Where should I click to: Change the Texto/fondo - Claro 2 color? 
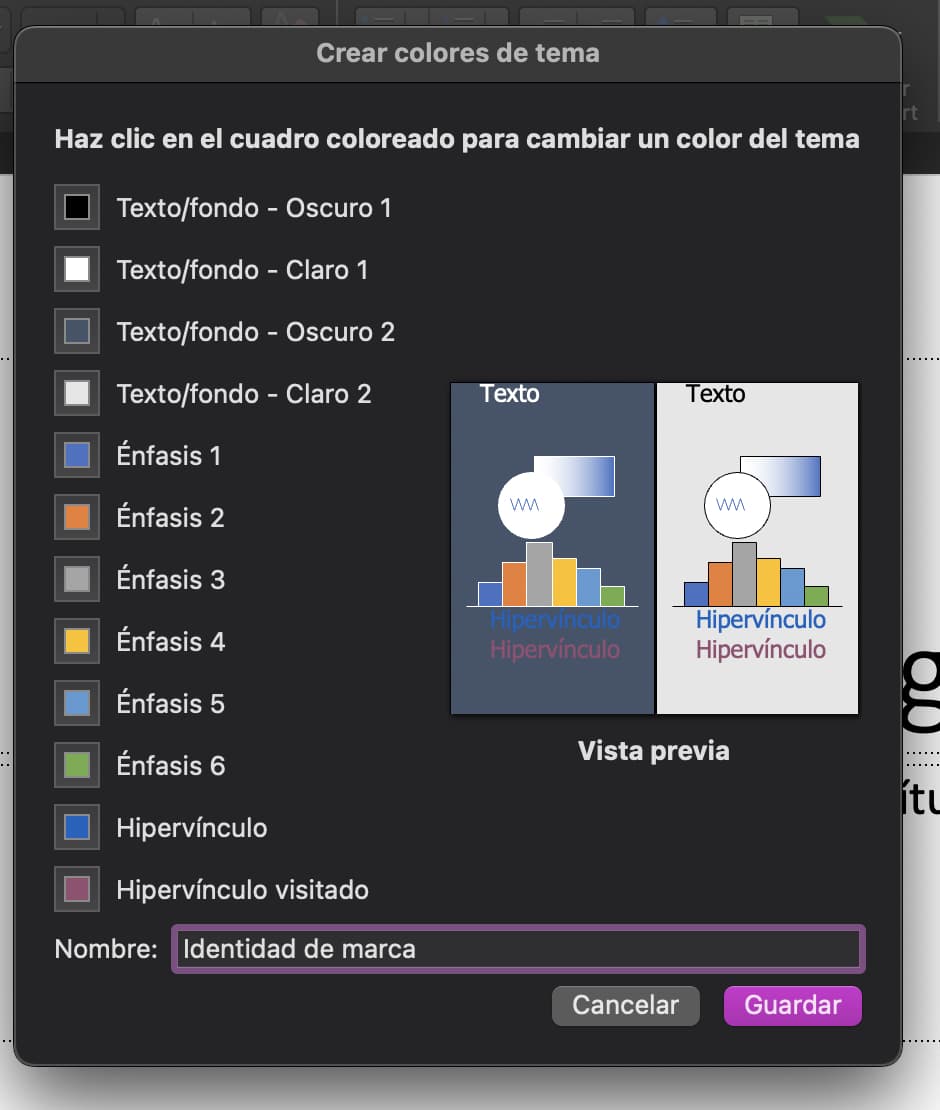coord(76,393)
